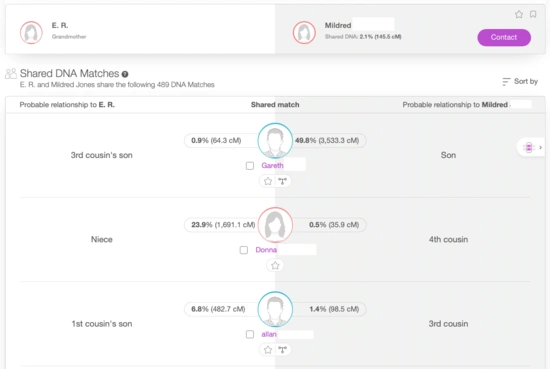The image size is (550, 369).
Task: Click E. R. profile avatar in header
Action: pos(31,32)
